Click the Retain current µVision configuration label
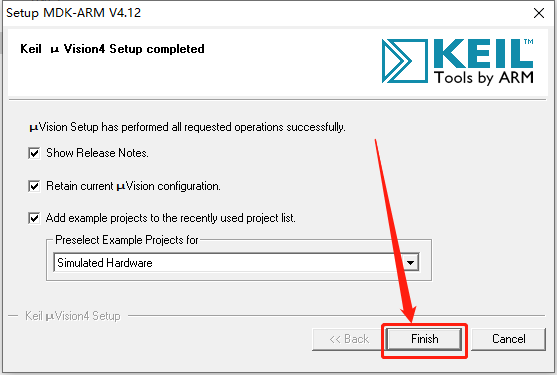 click(133, 186)
